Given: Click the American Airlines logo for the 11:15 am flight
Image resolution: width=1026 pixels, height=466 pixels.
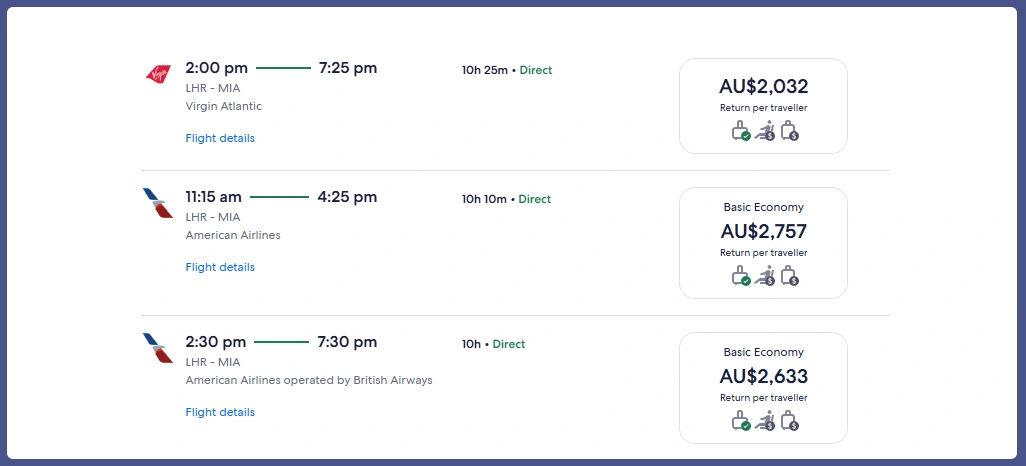Looking at the screenshot, I should point(158,203).
